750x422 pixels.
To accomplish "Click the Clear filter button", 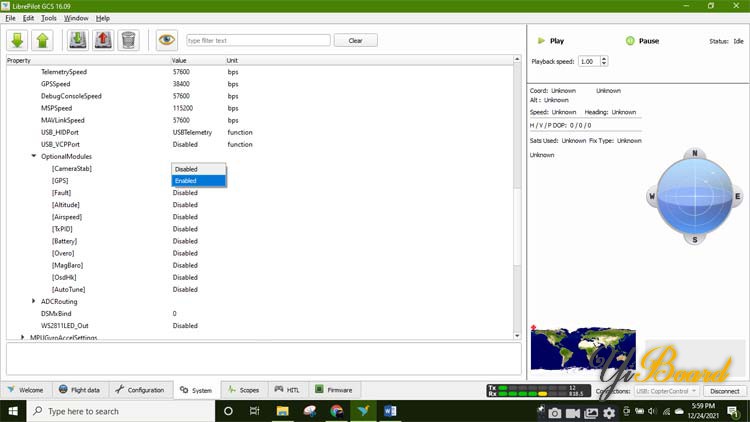I will click(x=355, y=40).
